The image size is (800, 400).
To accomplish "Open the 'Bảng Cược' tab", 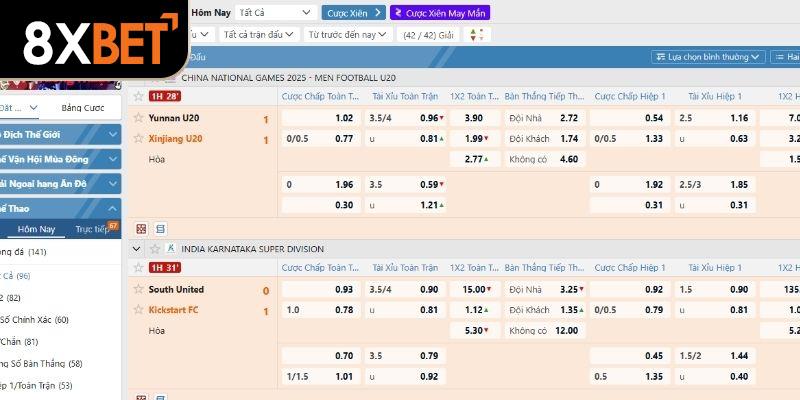I will point(82,107).
